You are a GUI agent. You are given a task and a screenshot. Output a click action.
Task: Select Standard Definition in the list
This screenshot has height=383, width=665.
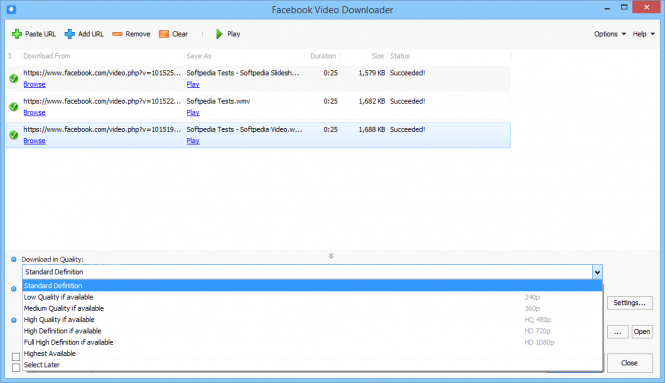312,285
